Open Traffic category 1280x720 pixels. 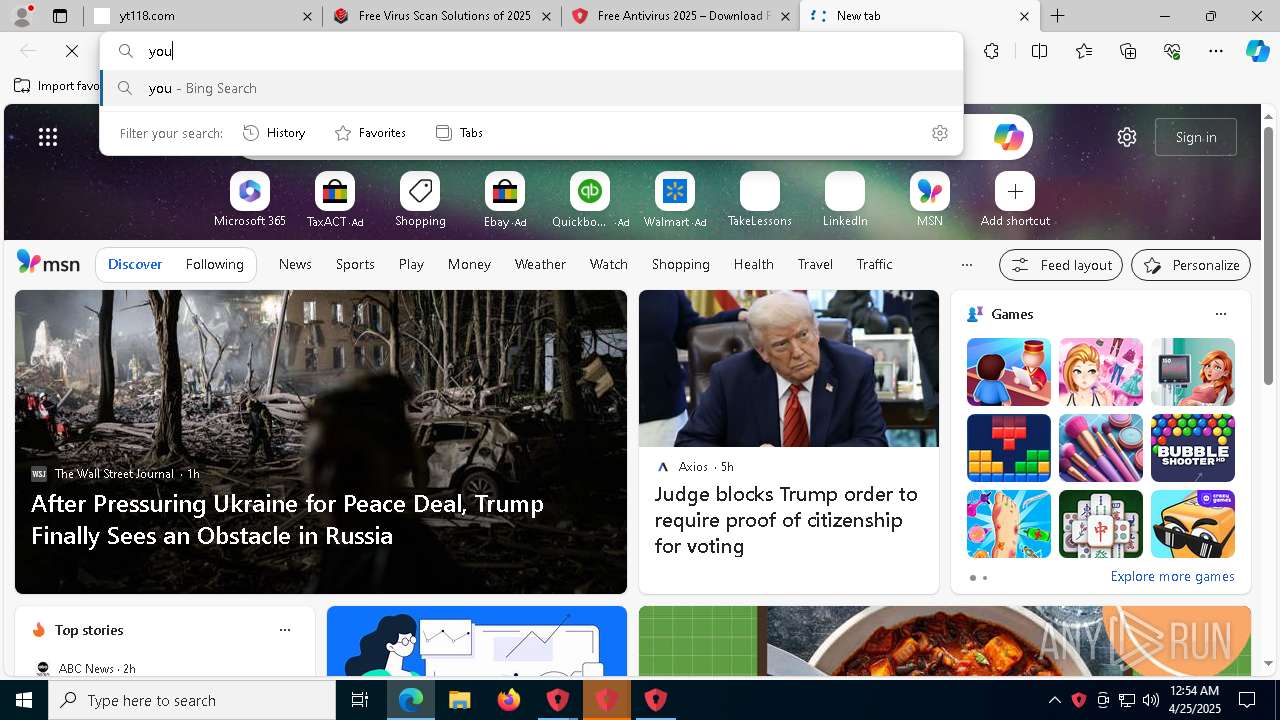pos(874,264)
